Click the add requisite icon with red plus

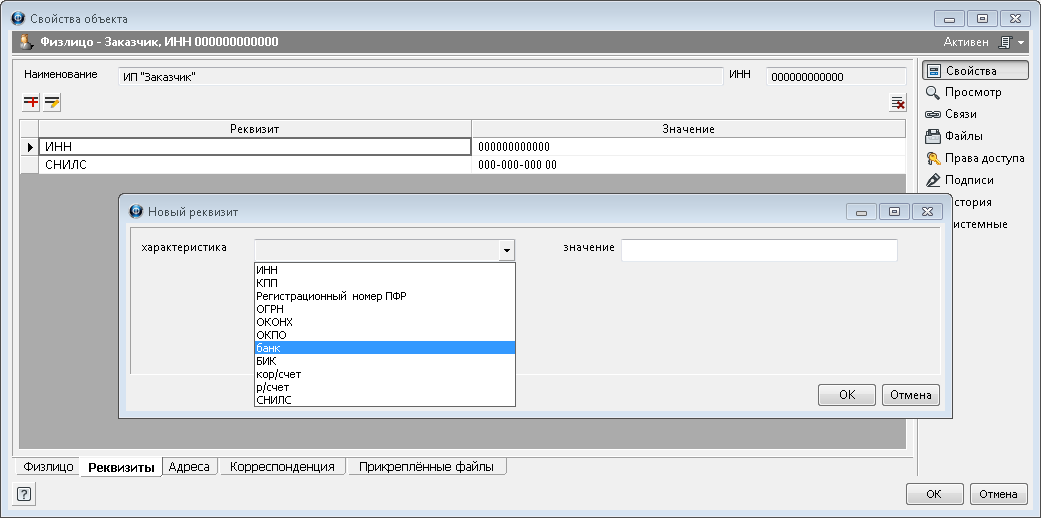coord(31,102)
